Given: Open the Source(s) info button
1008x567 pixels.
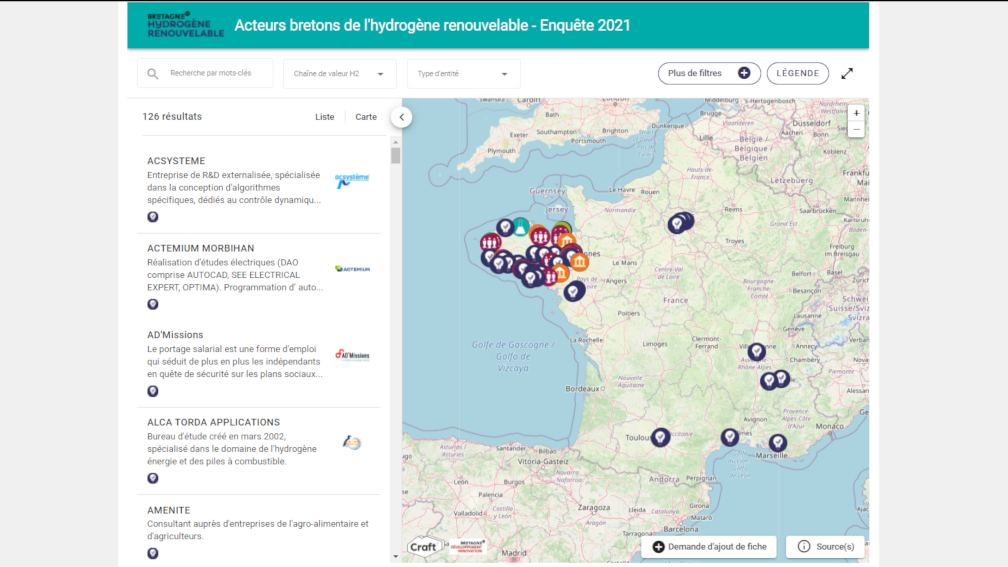Looking at the screenshot, I should click(x=825, y=546).
